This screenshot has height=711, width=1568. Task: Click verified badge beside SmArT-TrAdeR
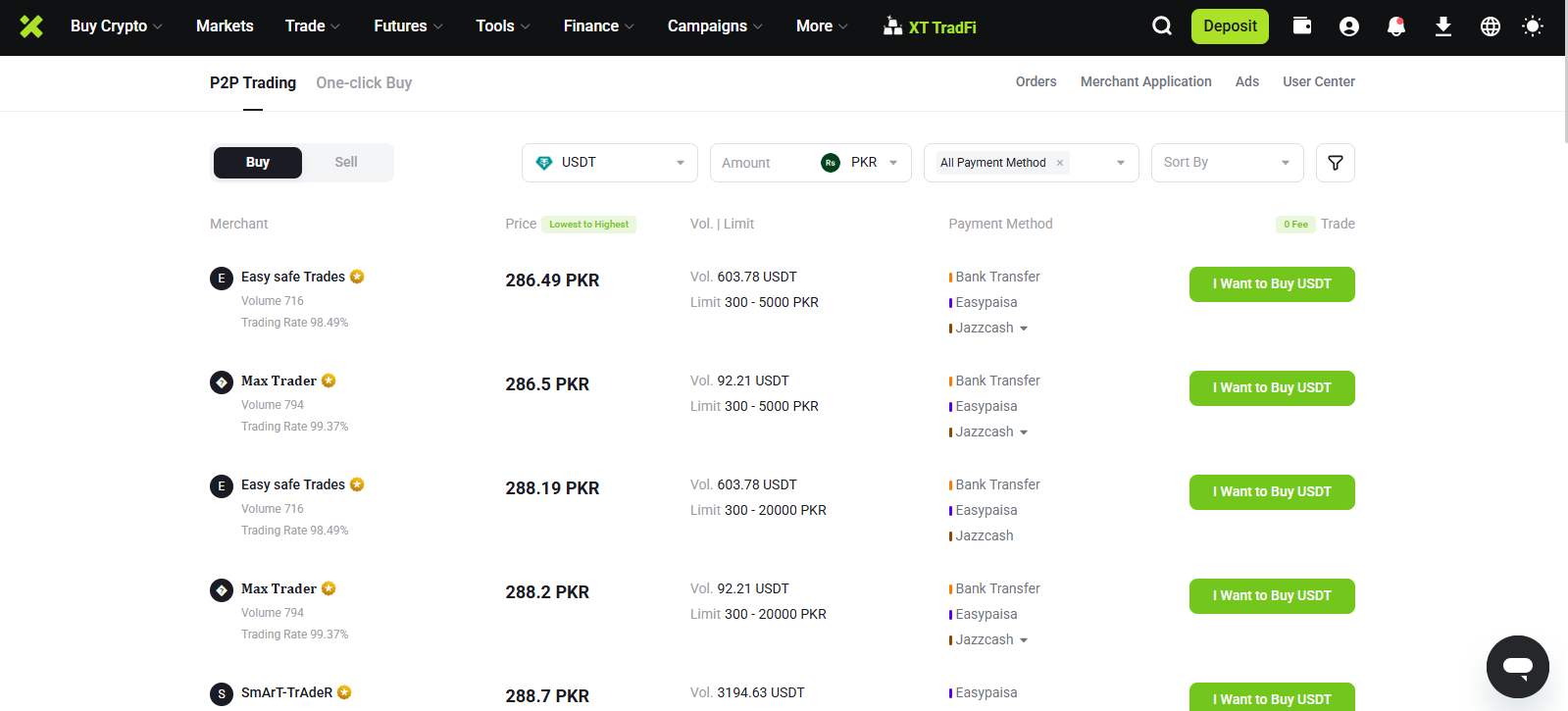[344, 692]
